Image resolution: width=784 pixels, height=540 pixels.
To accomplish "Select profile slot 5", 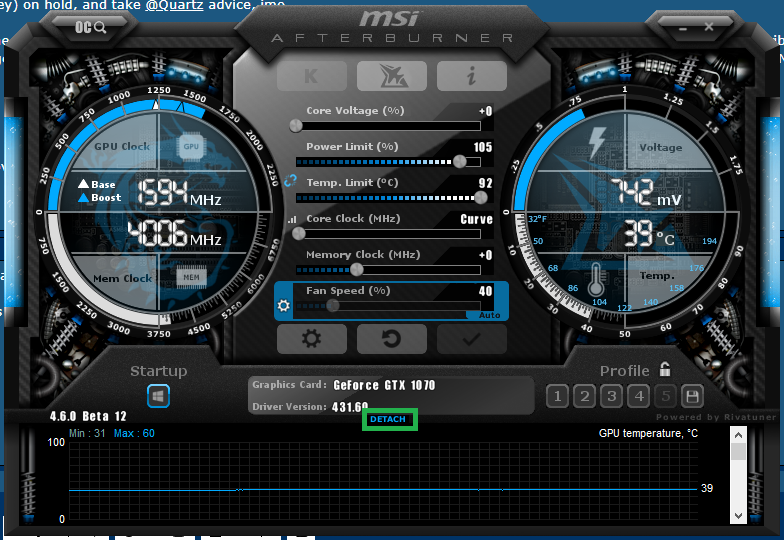I will pos(666,396).
